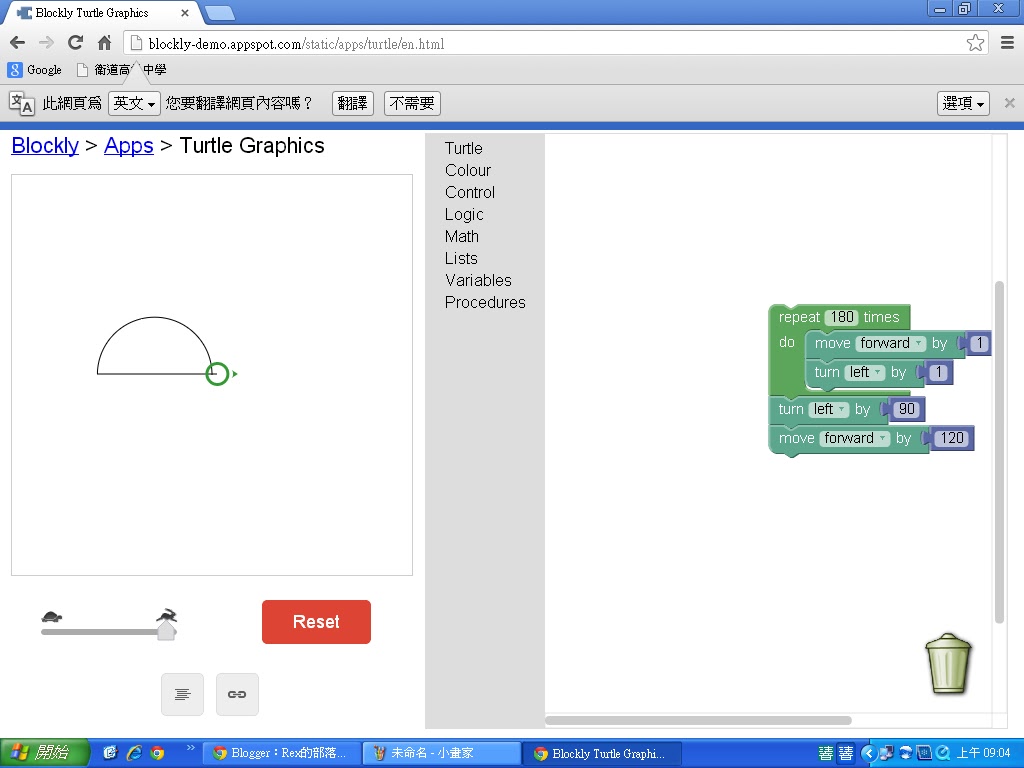Click the fast rabbit speed icon
1024x768 pixels.
click(x=167, y=615)
